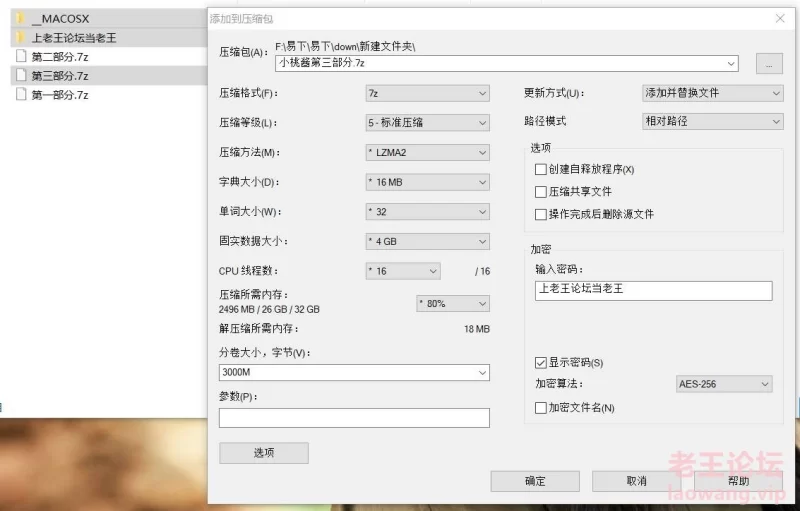Click the file icon of 第二部分.7z
Viewport: 800px width, 511px height.
[x=21, y=57]
